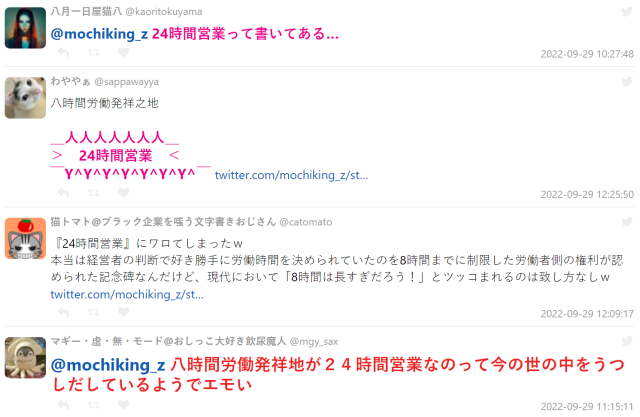
Task: Like the mgy_sax tweet
Action: click(123, 405)
